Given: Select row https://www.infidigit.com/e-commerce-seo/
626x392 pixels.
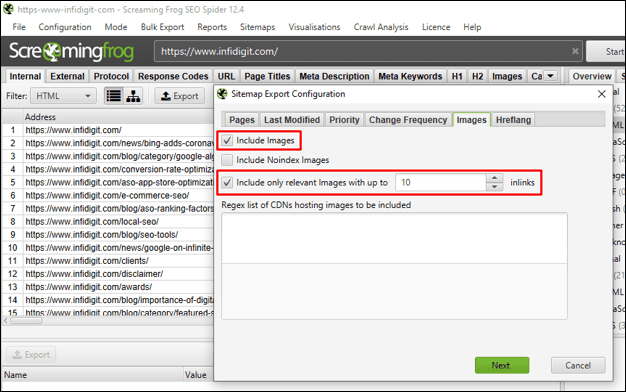Looking at the screenshot, I should tap(108, 195).
